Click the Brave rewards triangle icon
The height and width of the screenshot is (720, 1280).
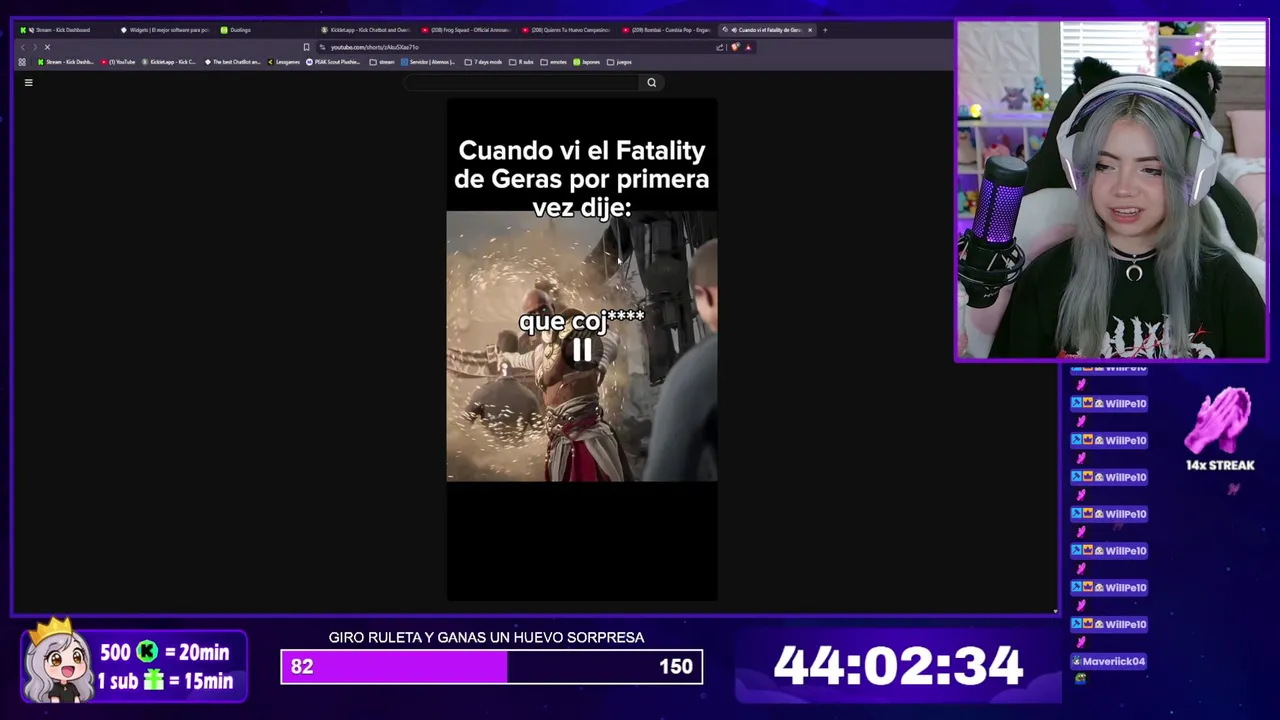coord(748,47)
